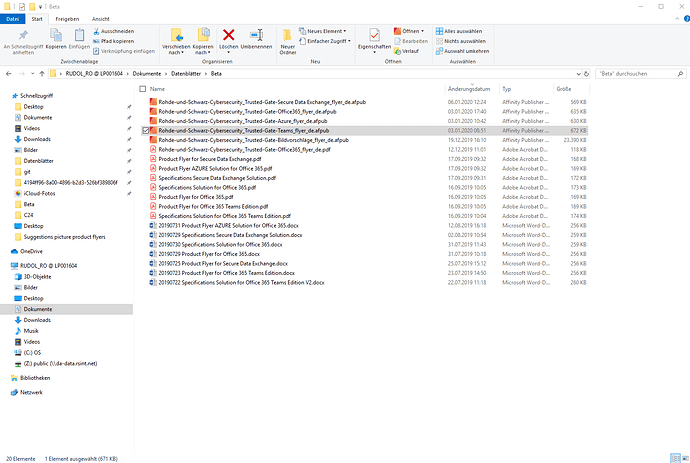
Task: Click Ausschneiden scissors command
Action: pos(114,31)
